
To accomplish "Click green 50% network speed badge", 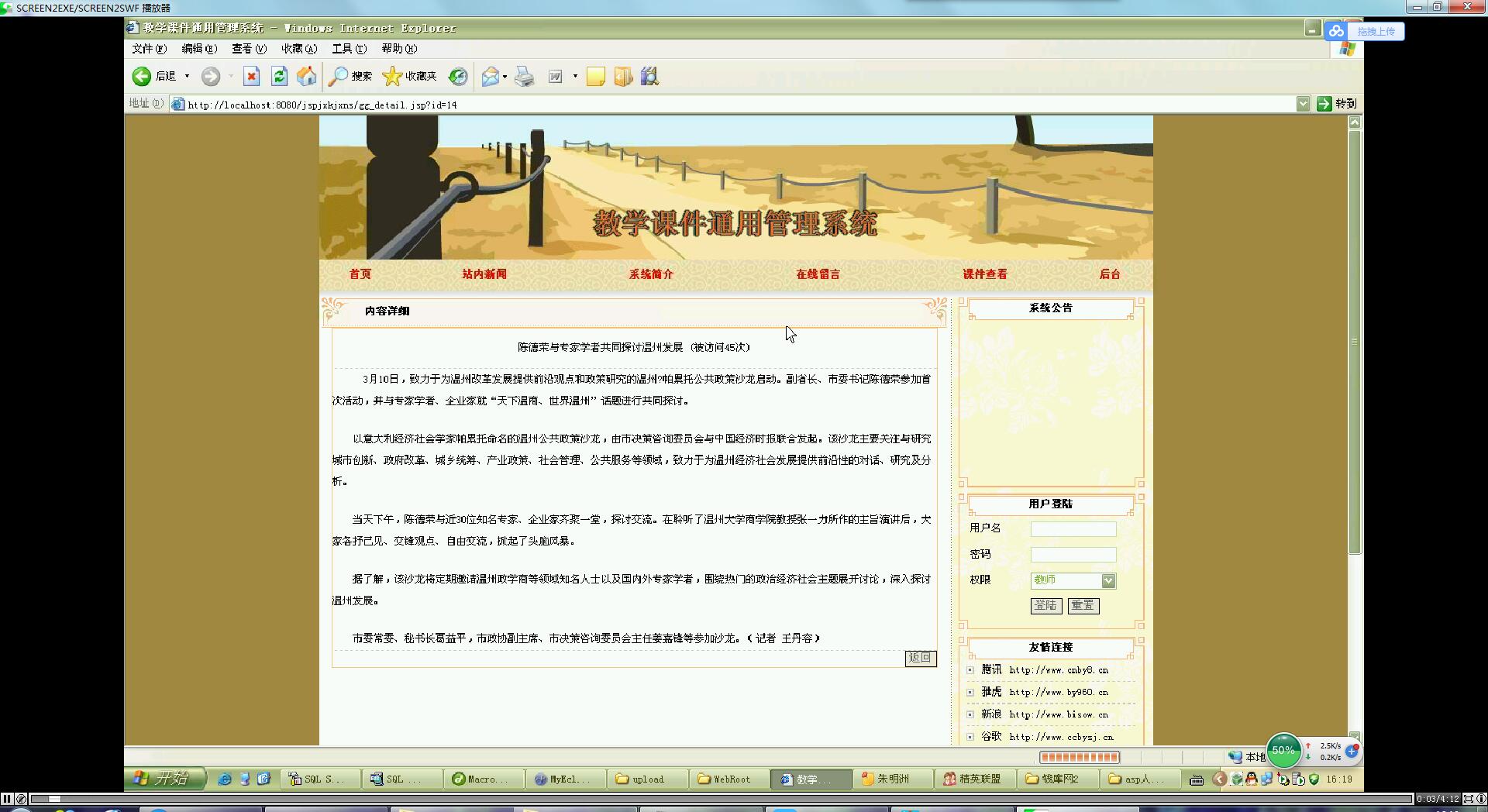I will tap(1283, 750).
